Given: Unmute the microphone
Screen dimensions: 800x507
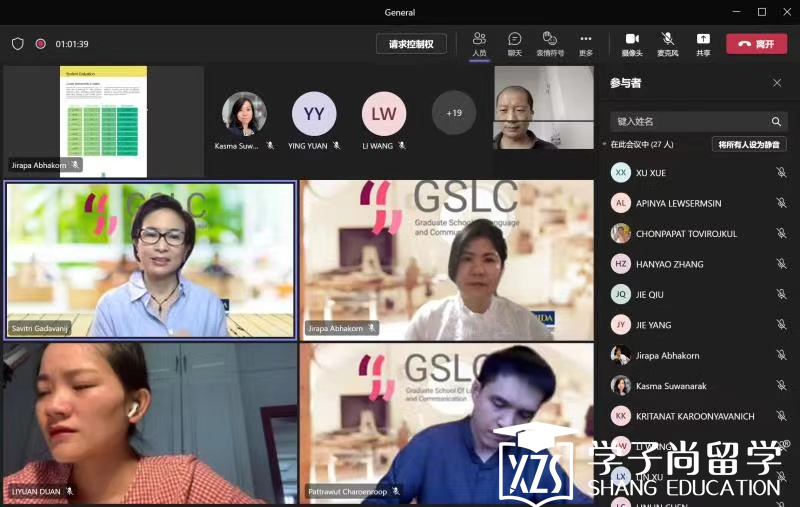Looking at the screenshot, I should [x=667, y=44].
